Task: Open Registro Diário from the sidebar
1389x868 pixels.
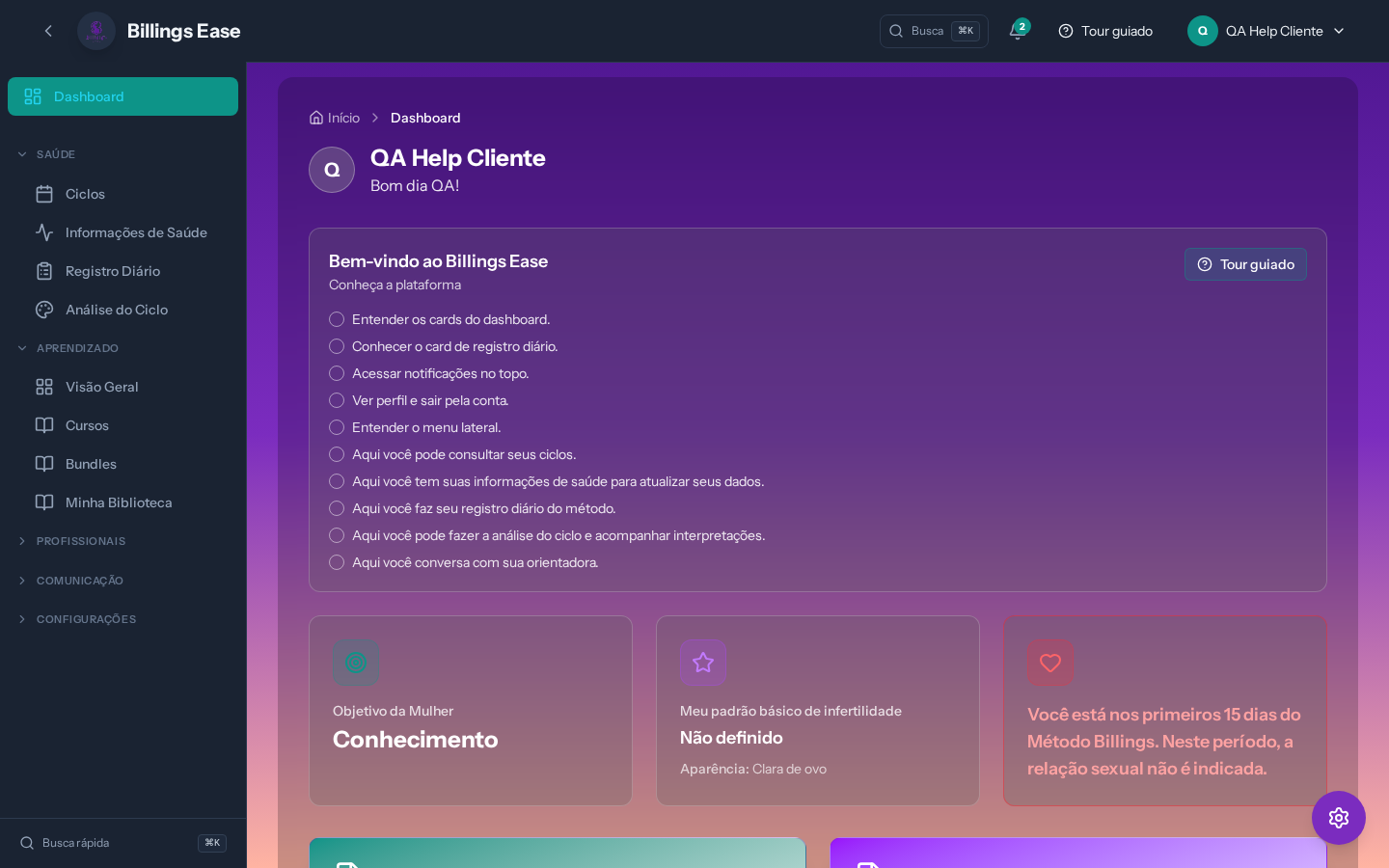Action: coord(44,271)
